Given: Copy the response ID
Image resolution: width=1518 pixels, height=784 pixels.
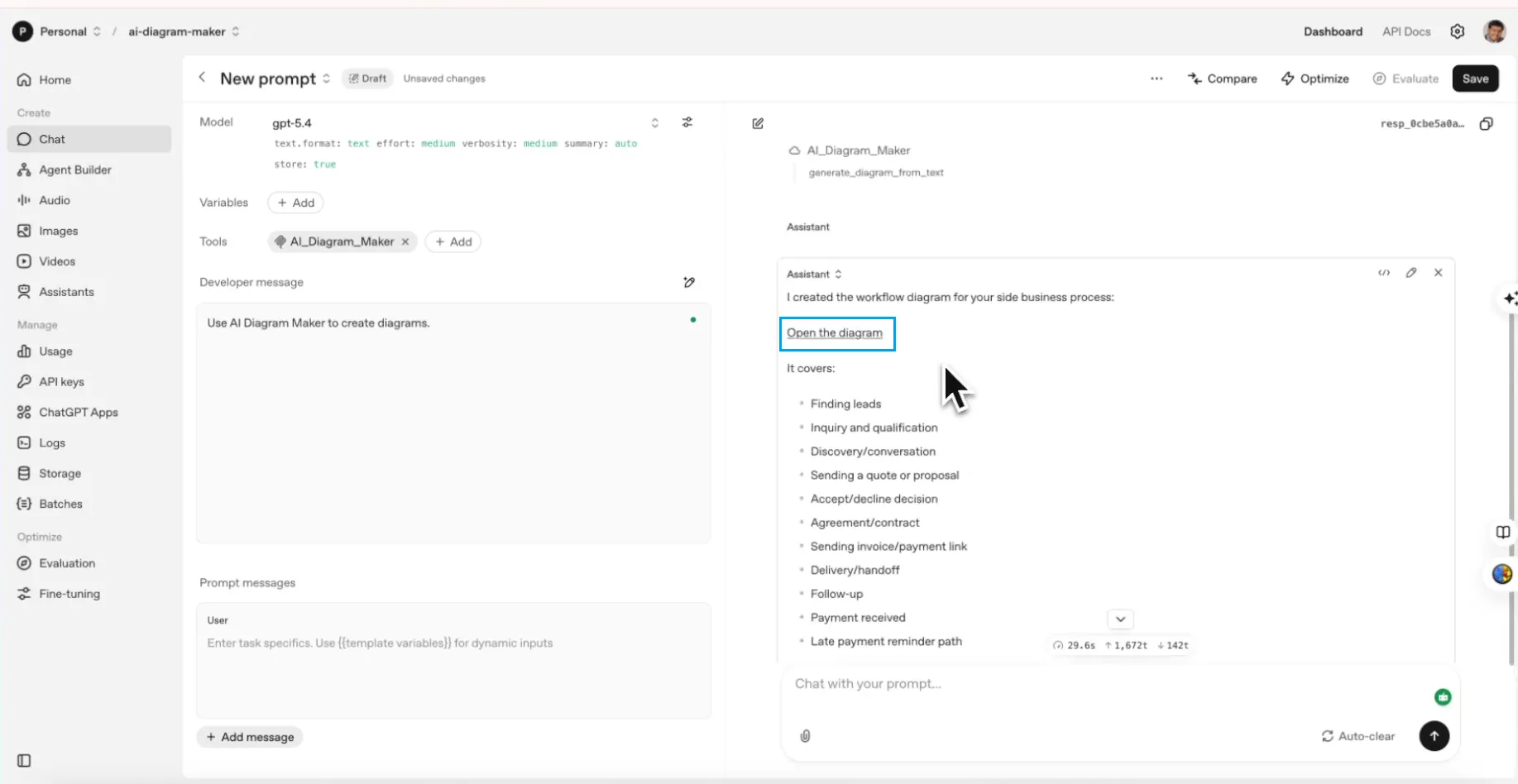Looking at the screenshot, I should (1486, 123).
